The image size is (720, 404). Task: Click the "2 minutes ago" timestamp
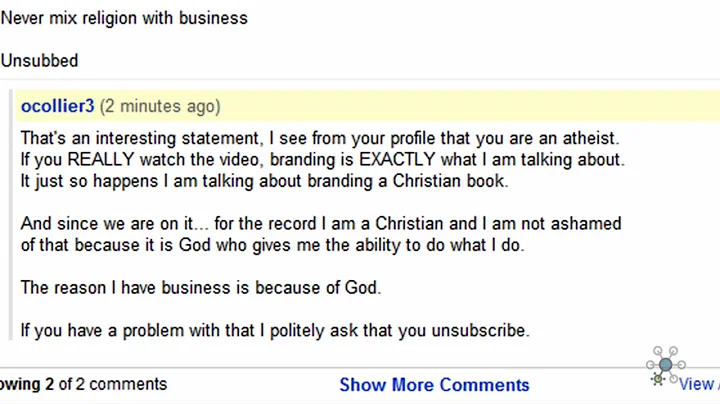coord(160,107)
